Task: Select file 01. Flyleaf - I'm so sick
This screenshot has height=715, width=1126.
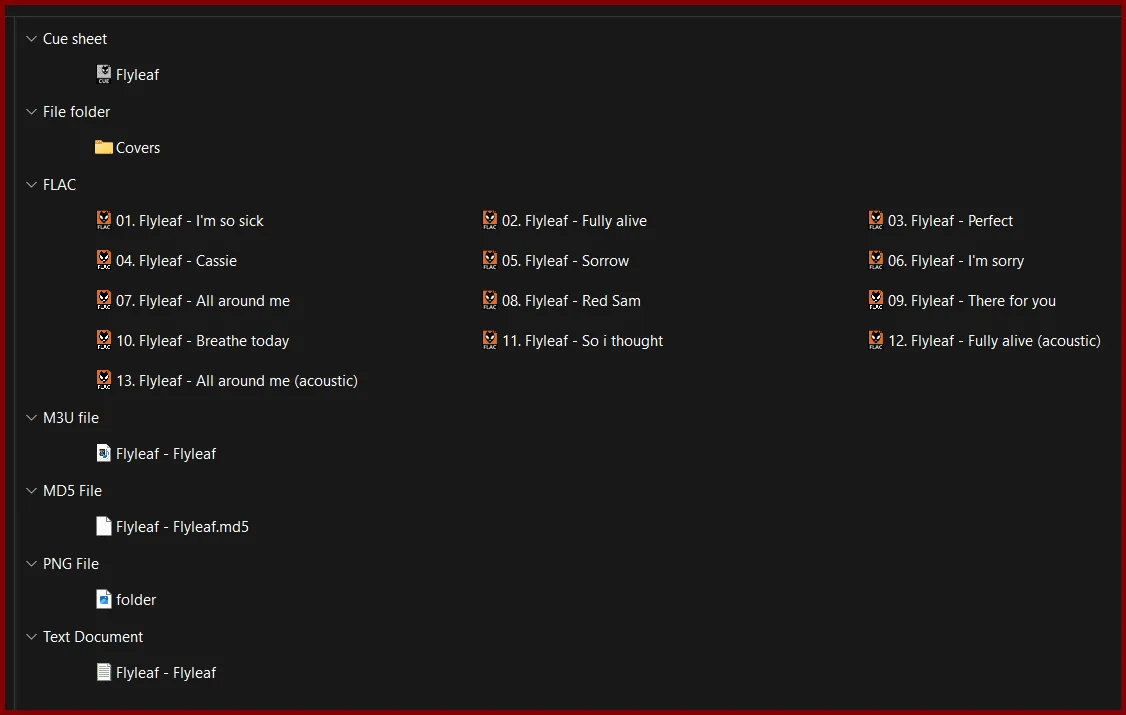Action: (x=190, y=220)
